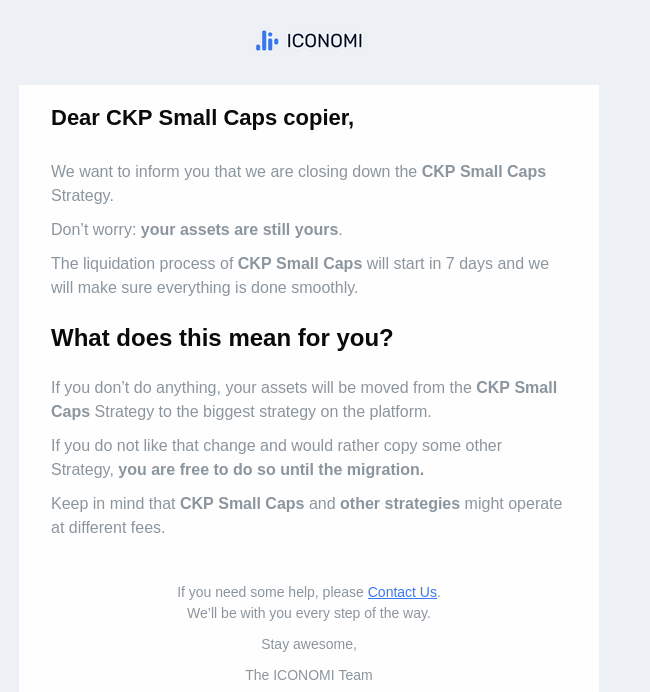The width and height of the screenshot is (650, 692).
Task: Click the ICONOMI wordmark text in header
Action: tap(324, 41)
